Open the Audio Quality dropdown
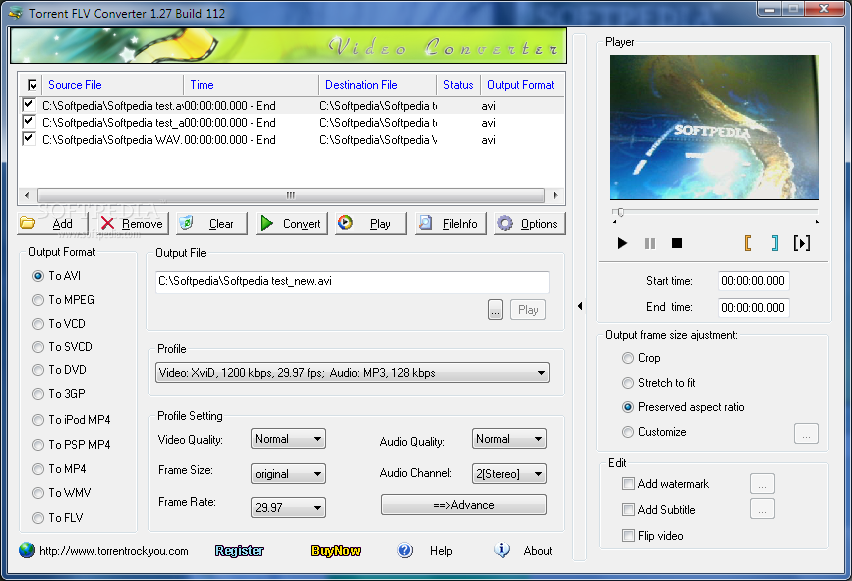Image resolution: width=852 pixels, height=581 pixels. click(509, 439)
